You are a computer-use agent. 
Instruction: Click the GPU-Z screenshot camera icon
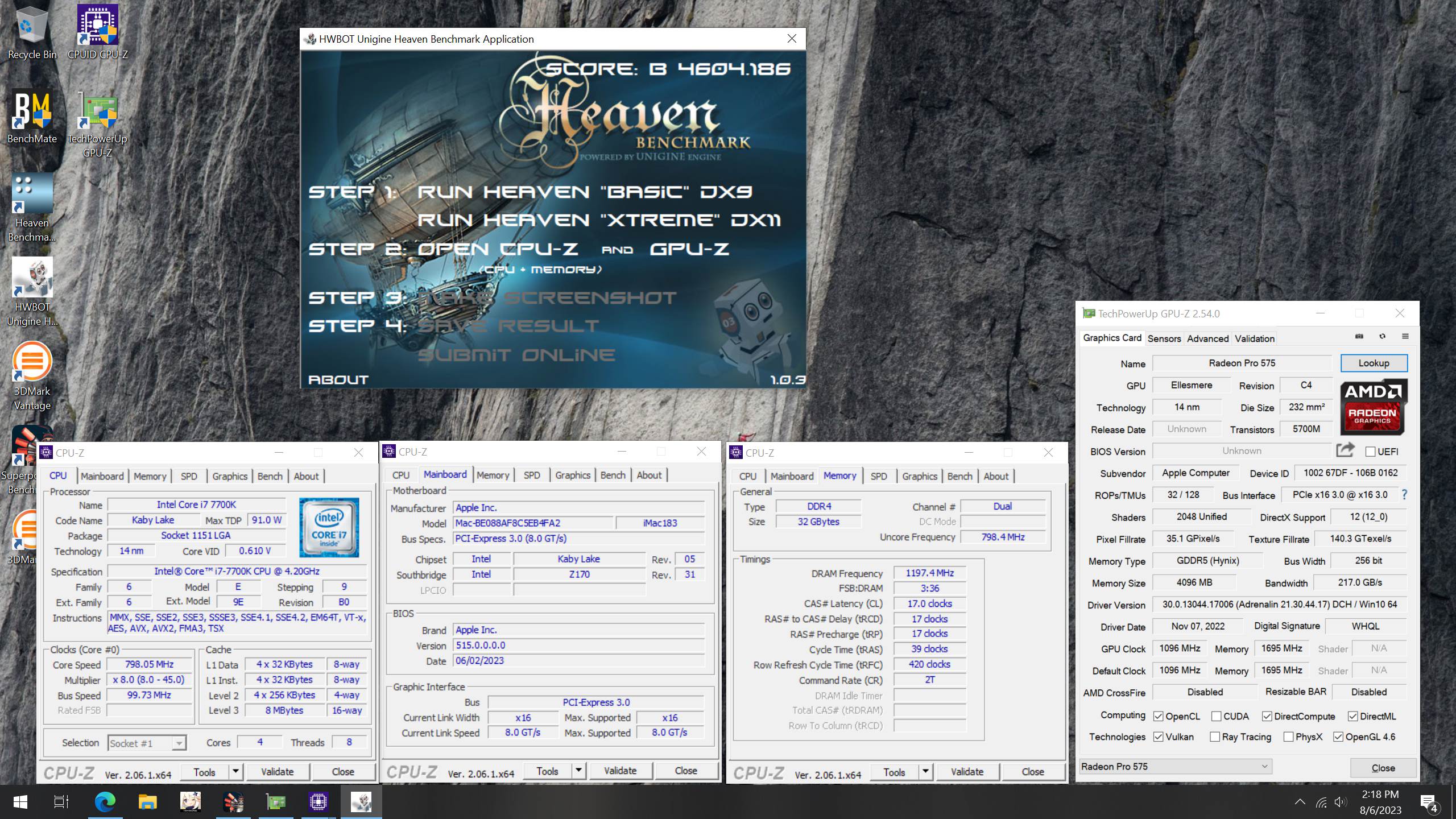pyautogui.click(x=1359, y=336)
